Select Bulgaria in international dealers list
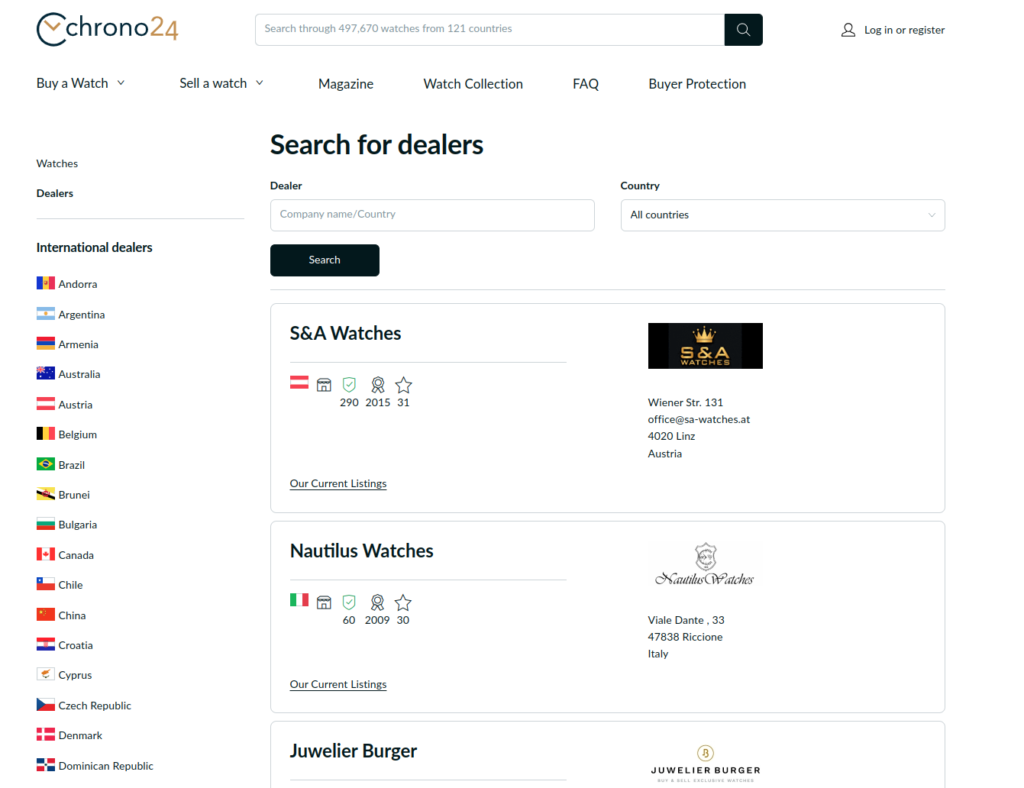 tap(78, 525)
